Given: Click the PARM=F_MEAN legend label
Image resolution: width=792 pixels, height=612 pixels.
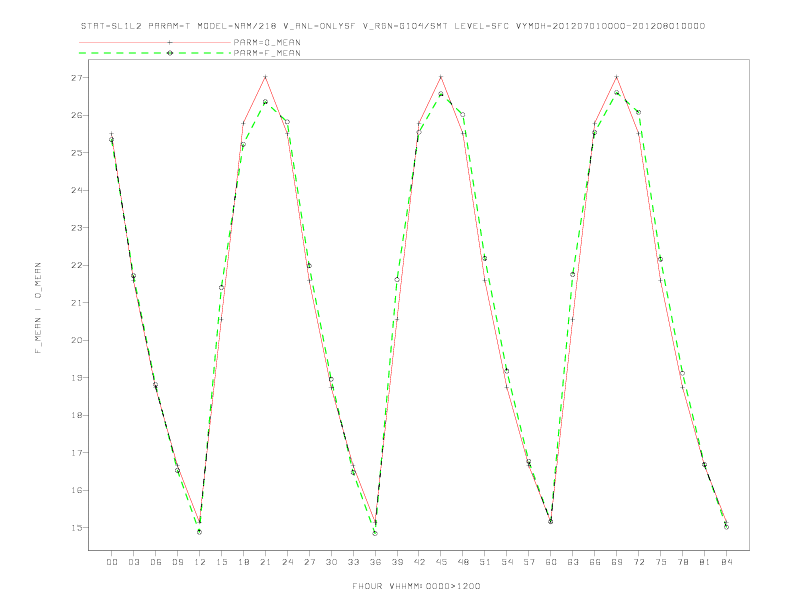Looking at the screenshot, I should tap(267, 53).
